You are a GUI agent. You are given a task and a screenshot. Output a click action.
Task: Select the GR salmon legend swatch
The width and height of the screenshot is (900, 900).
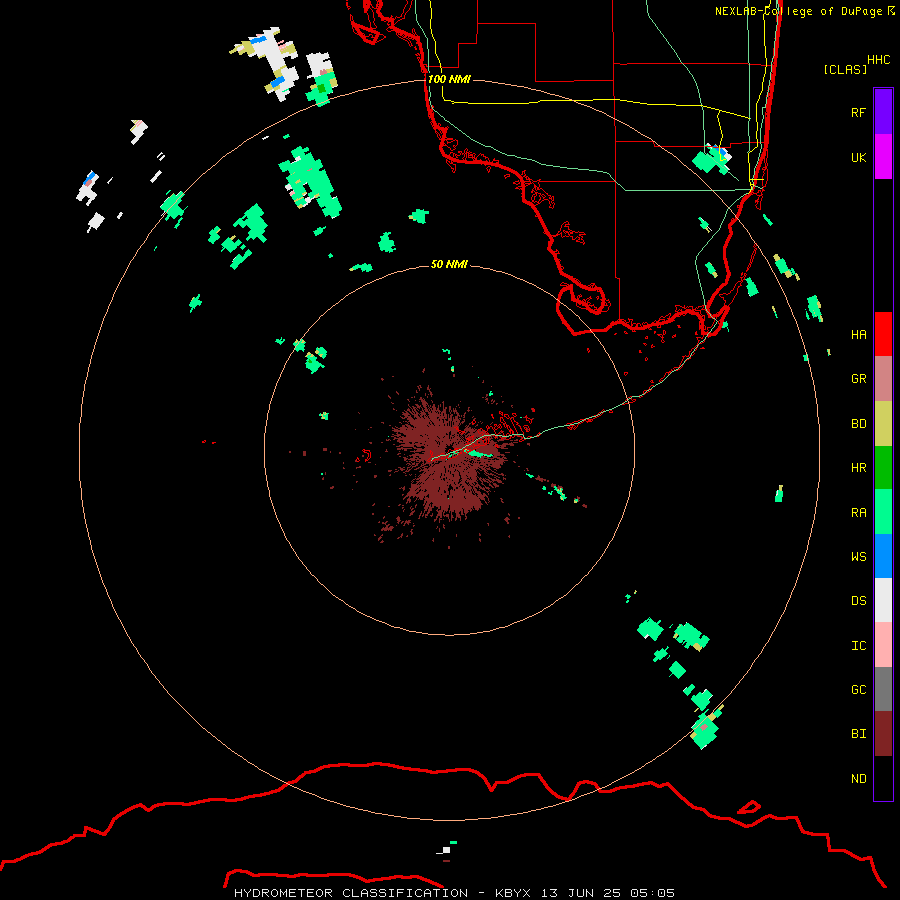coord(883,379)
